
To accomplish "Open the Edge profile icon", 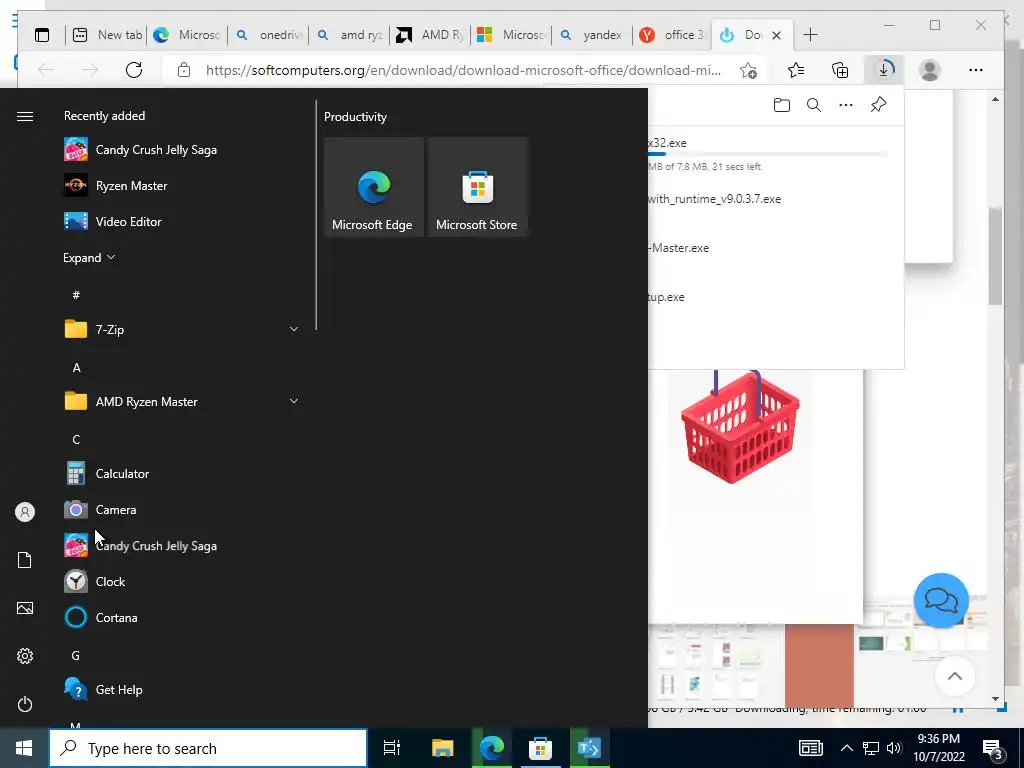I will [x=929, y=70].
